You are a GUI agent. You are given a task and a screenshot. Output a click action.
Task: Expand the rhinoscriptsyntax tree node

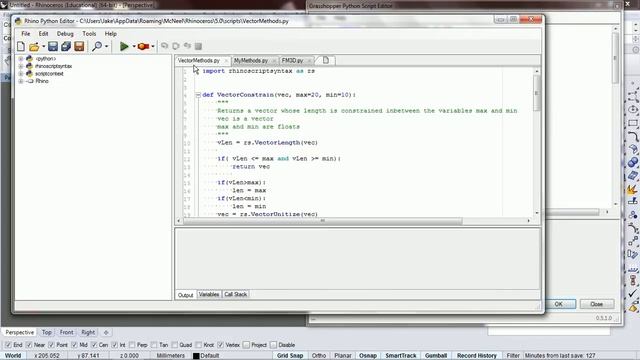tap(21, 66)
